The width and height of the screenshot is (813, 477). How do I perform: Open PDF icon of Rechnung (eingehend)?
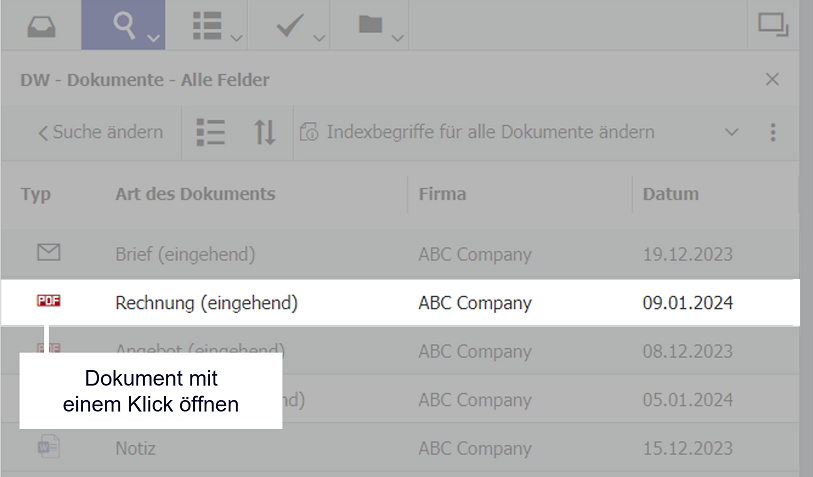pos(49,302)
